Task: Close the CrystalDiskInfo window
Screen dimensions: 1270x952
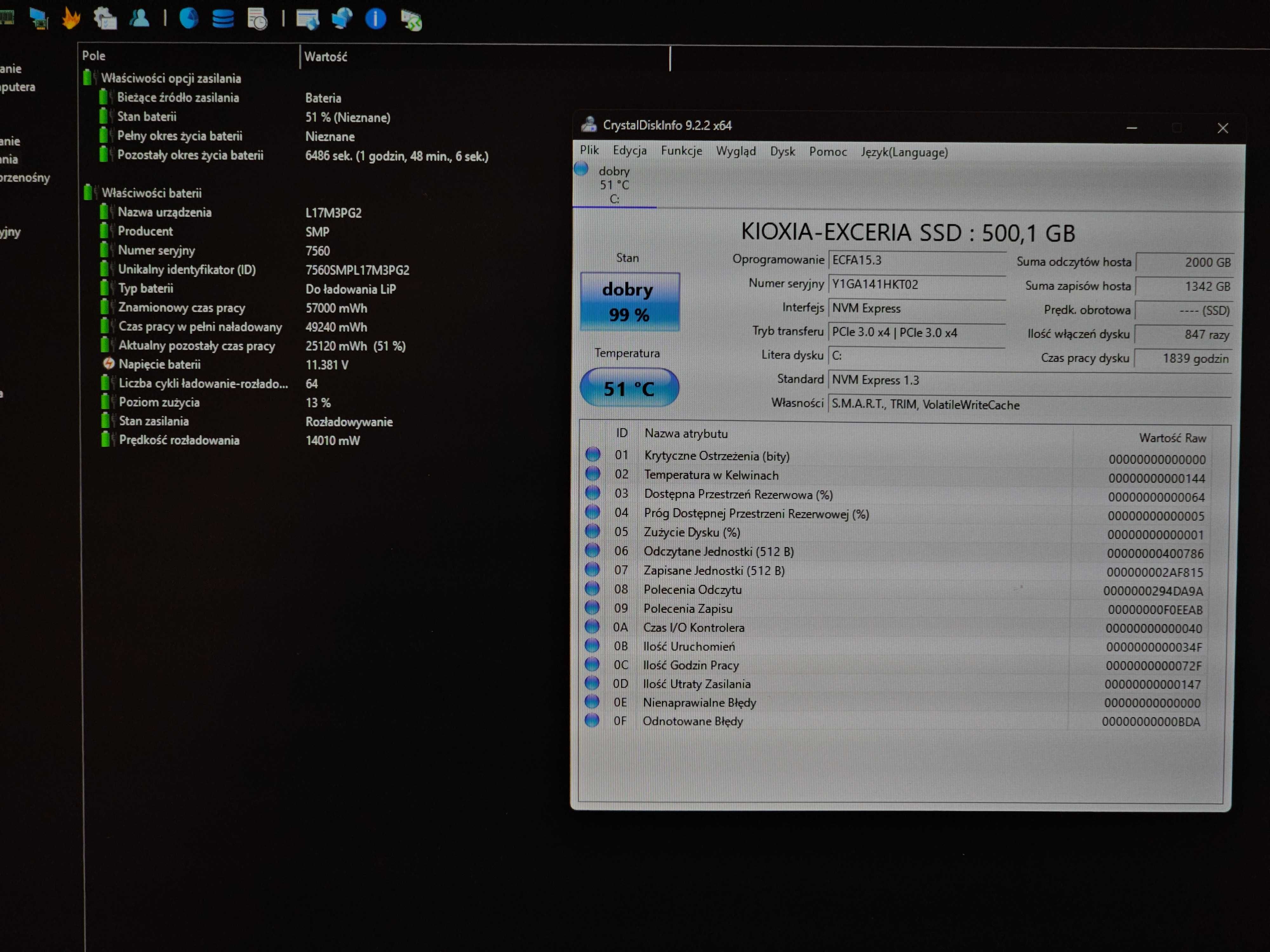Action: 1222,128
